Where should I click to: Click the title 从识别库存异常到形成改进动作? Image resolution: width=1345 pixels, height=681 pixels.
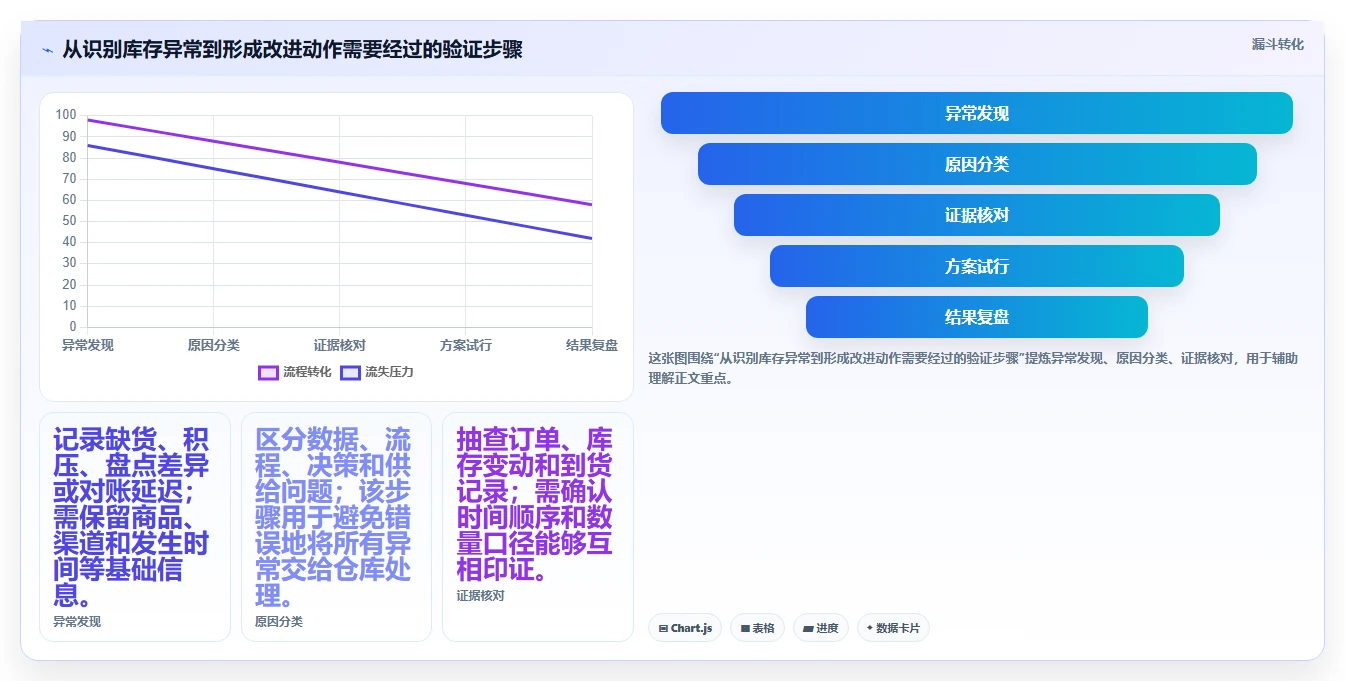292,50
